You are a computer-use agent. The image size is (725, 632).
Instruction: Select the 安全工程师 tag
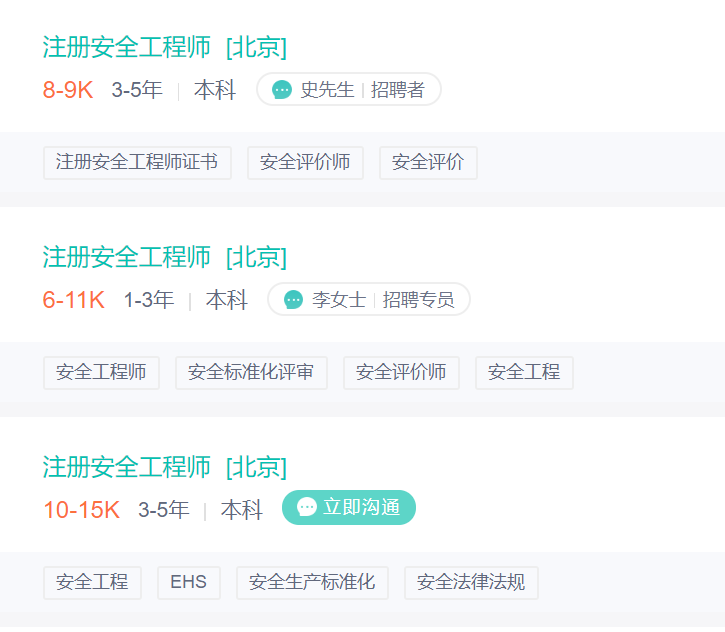(x=101, y=372)
